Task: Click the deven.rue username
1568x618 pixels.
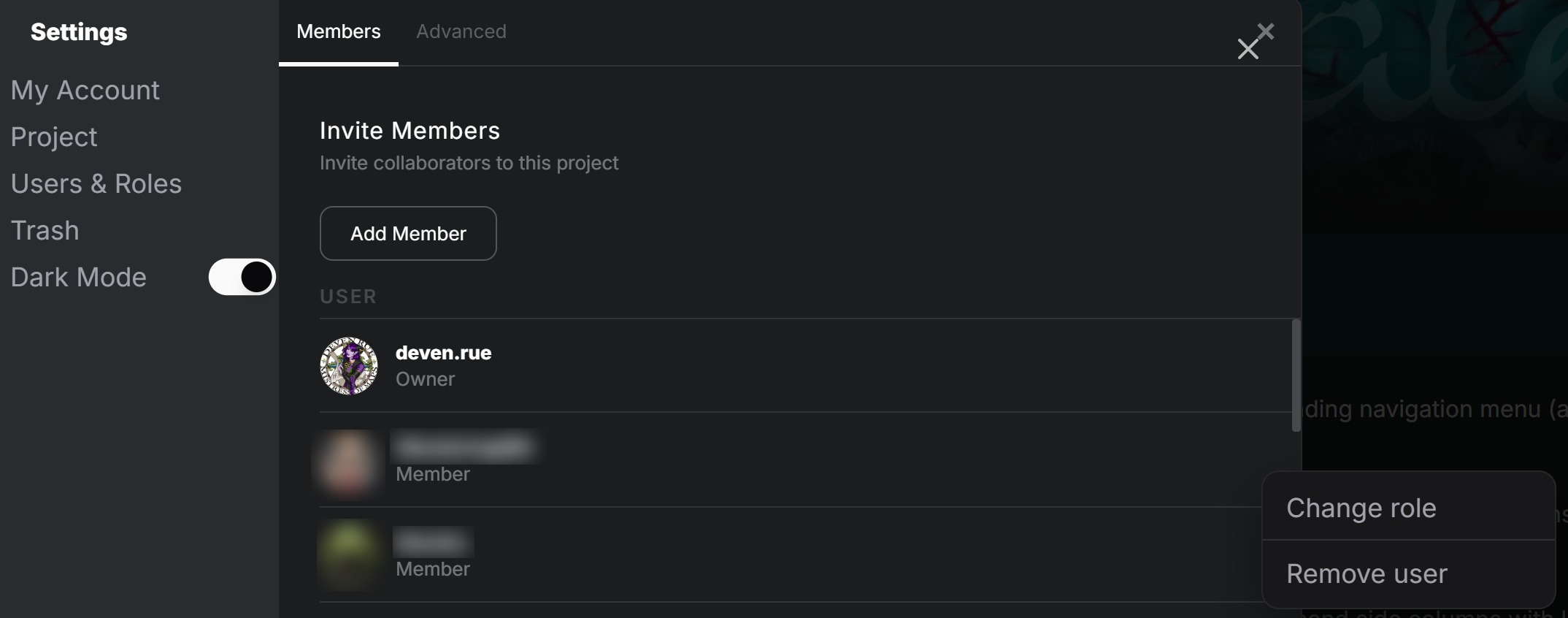Action: [x=443, y=353]
